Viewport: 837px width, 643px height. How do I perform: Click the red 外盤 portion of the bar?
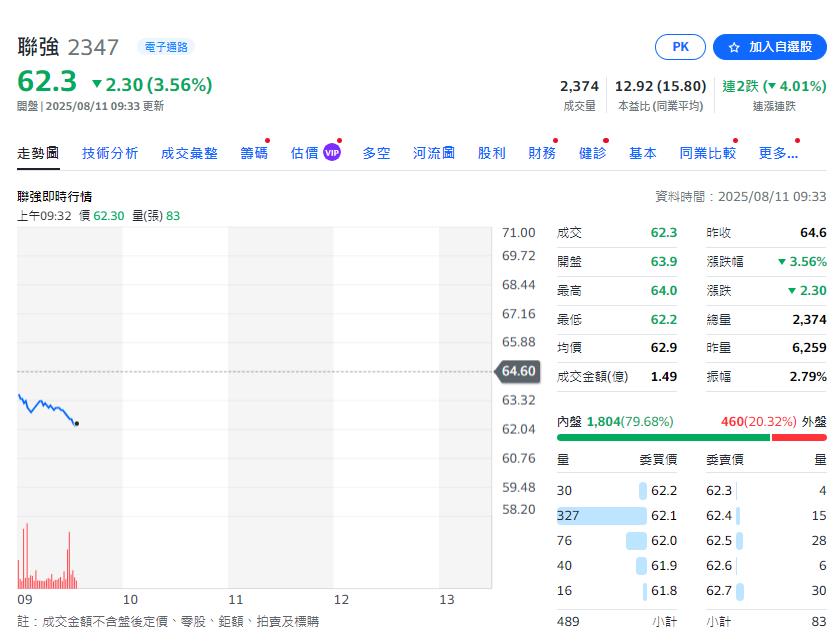coord(799,438)
